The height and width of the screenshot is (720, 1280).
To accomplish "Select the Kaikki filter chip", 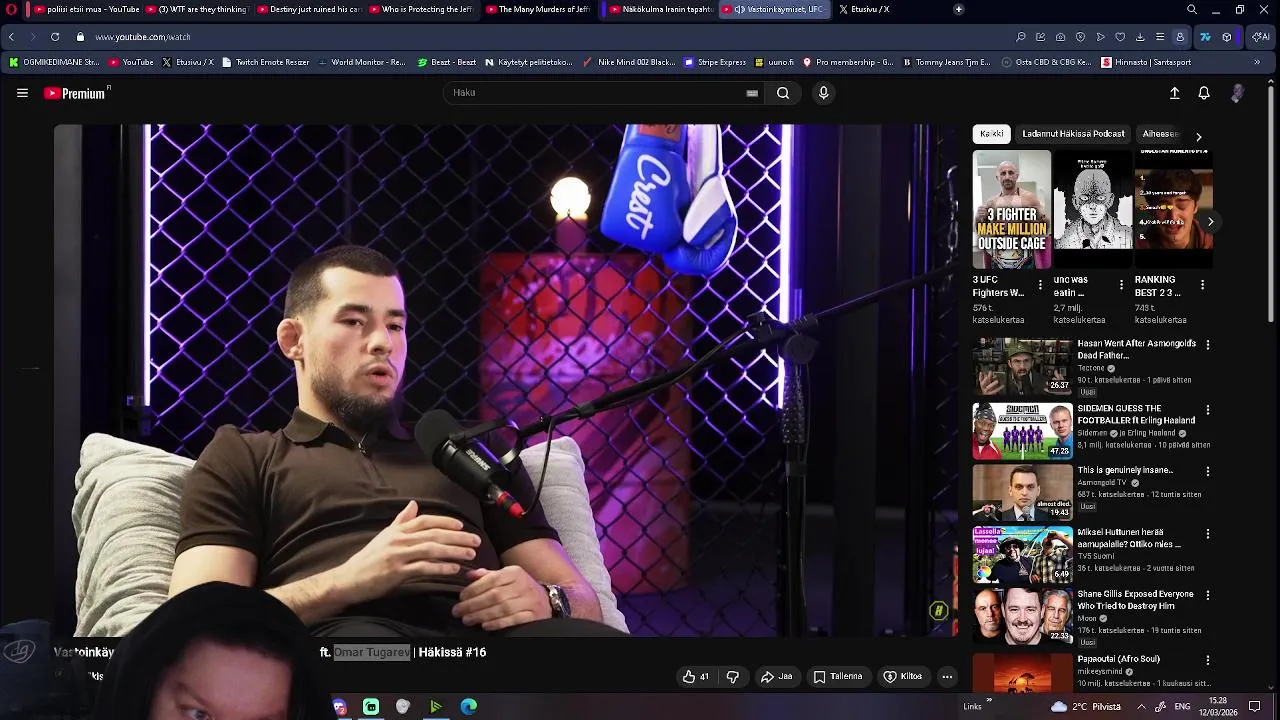I will point(992,134).
